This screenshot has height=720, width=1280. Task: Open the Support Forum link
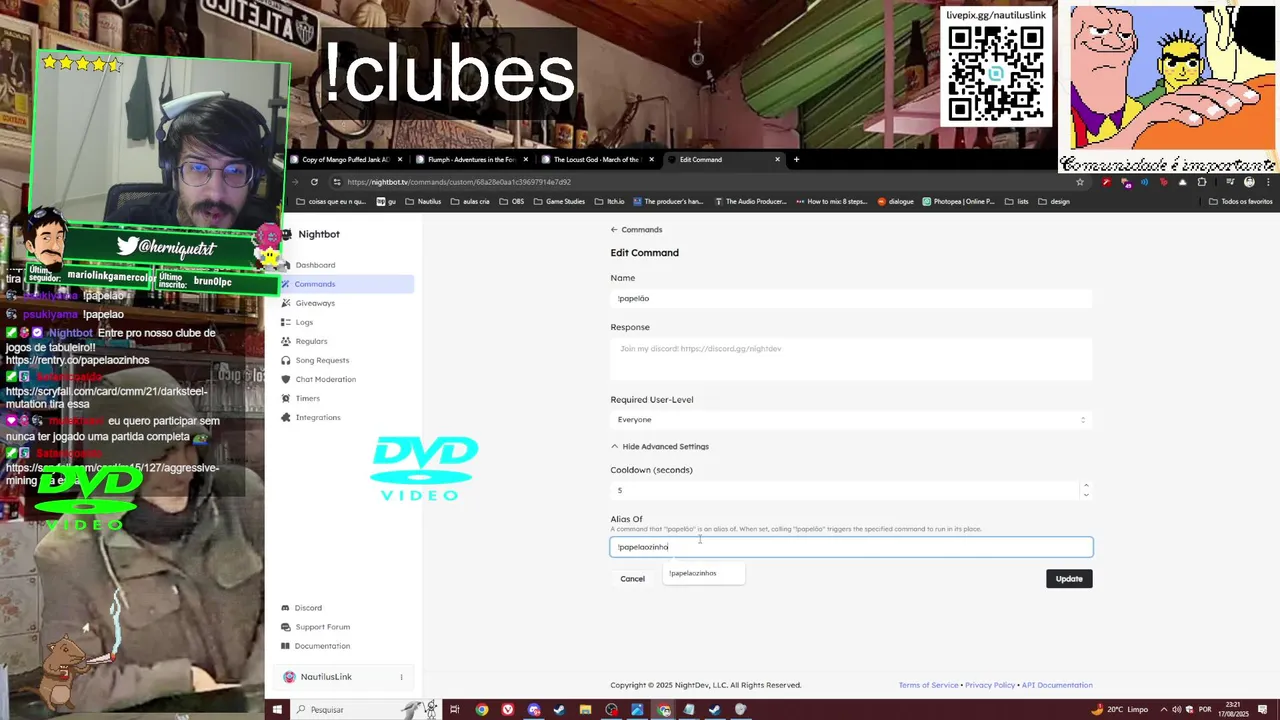pyautogui.click(x=322, y=627)
